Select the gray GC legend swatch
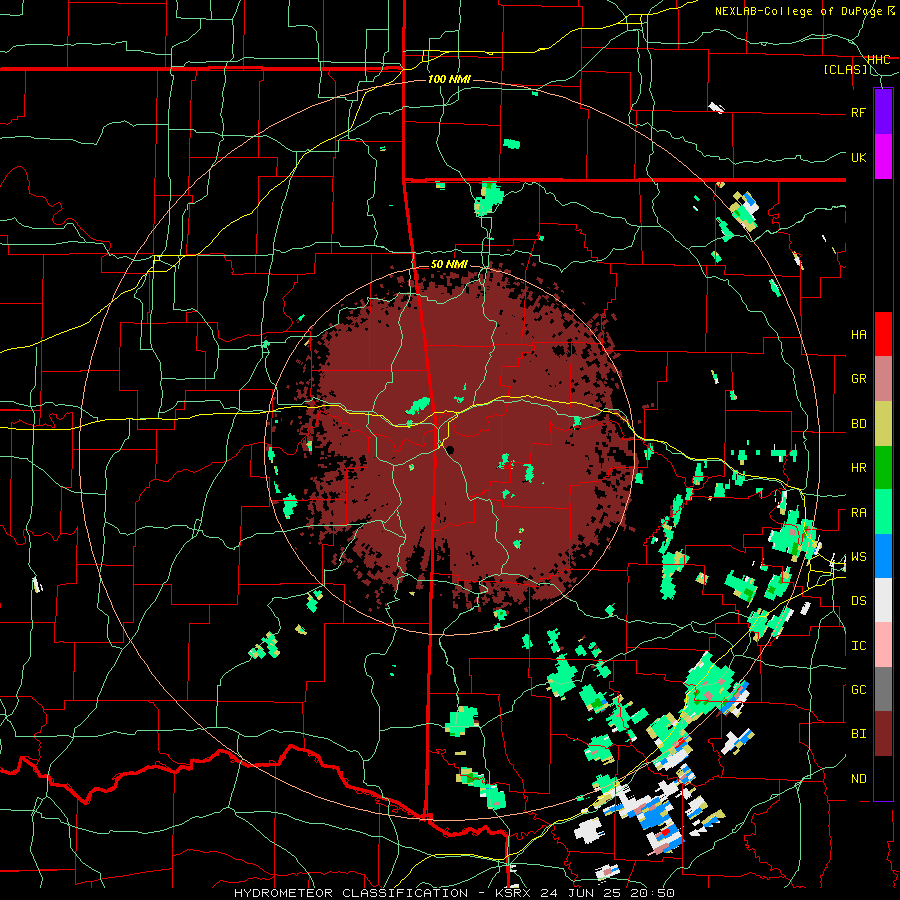The image size is (900, 900). (883, 689)
